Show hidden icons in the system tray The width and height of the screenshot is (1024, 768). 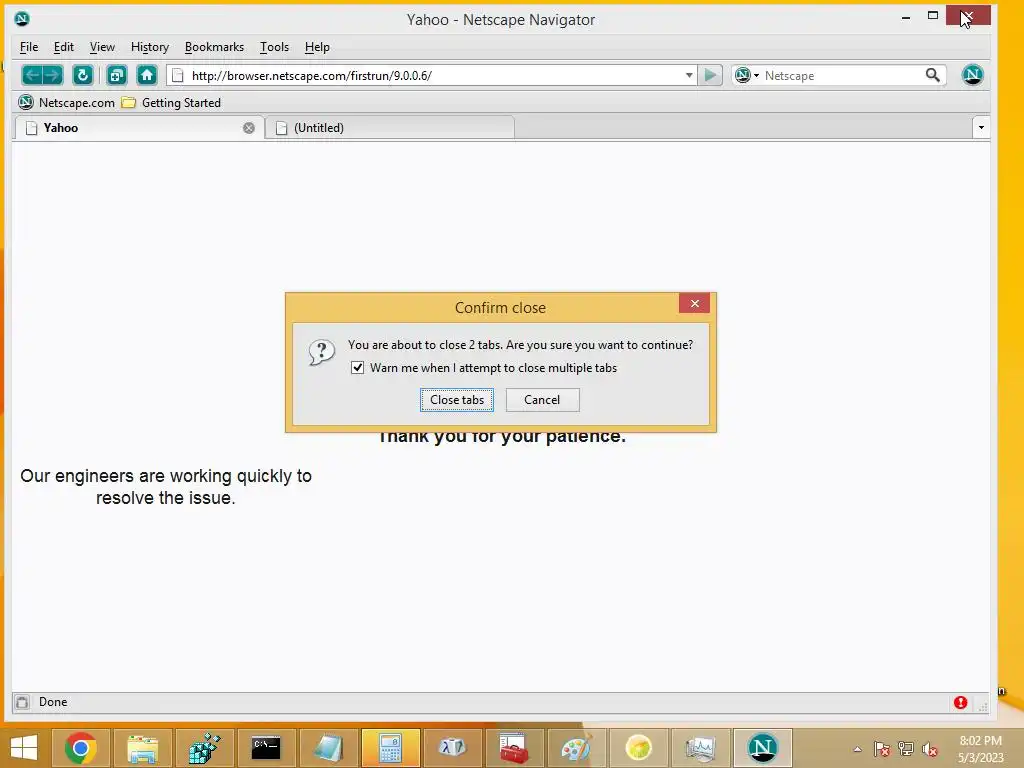coord(857,749)
